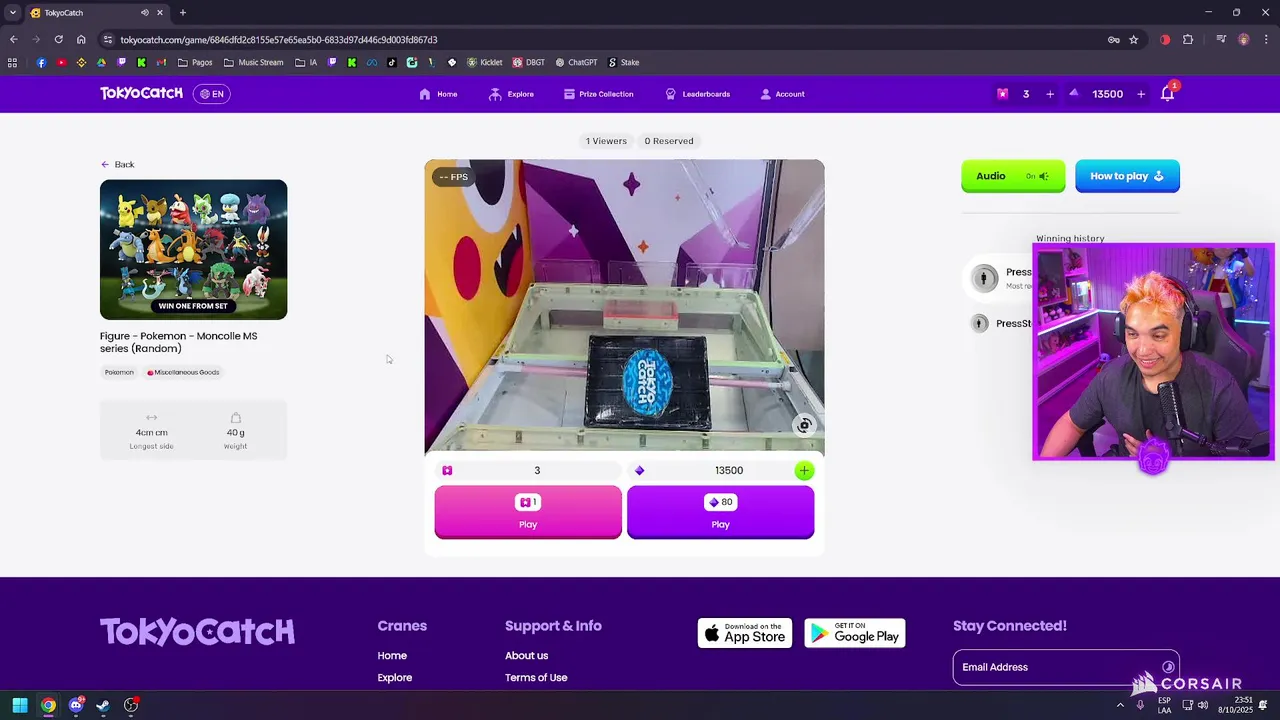
Task: Click the browser address bar URL
Action: coord(279,40)
